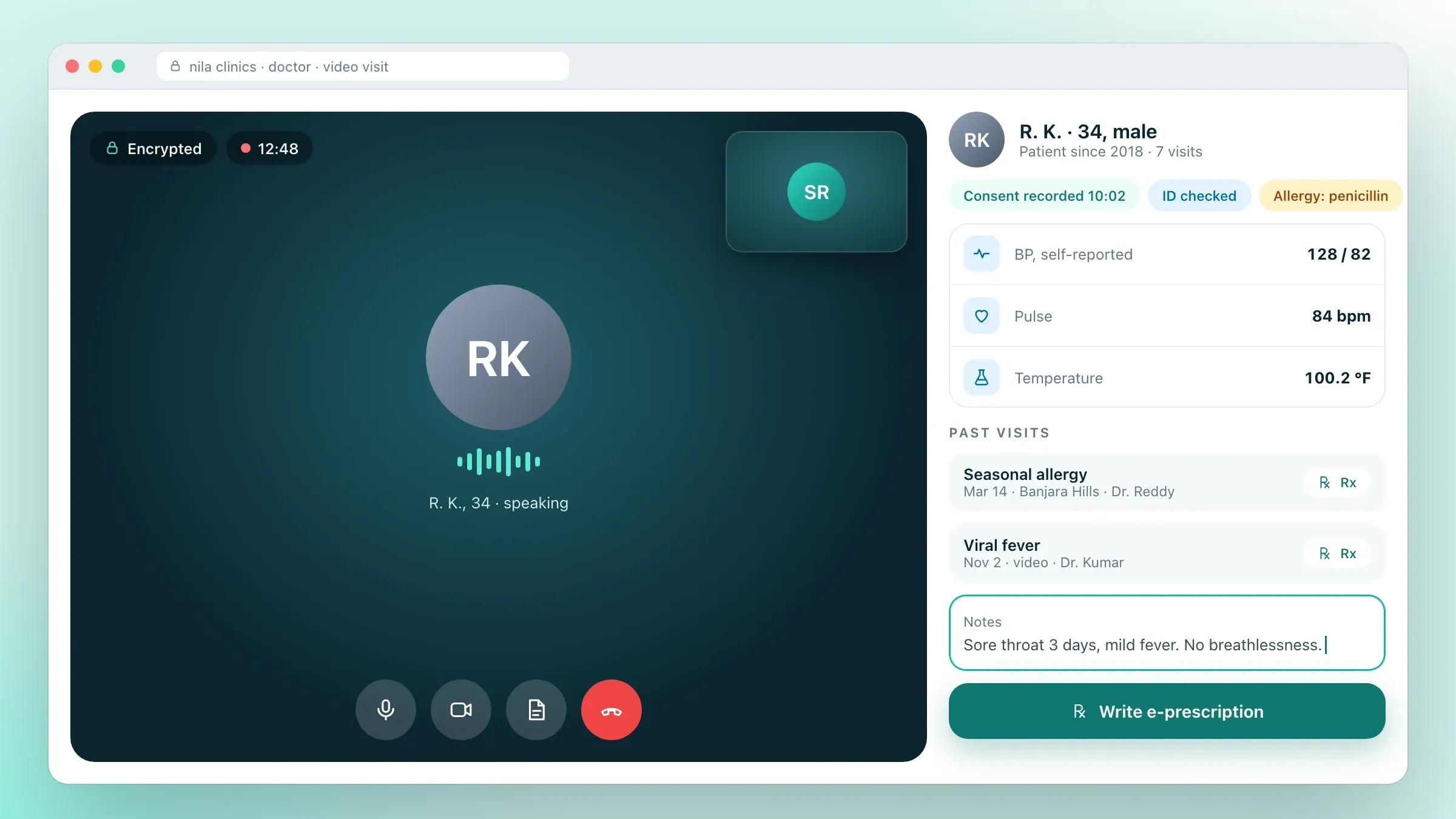Viewport: 1456px width, 819px height.
Task: Turn off the camera video button
Action: [x=460, y=709]
